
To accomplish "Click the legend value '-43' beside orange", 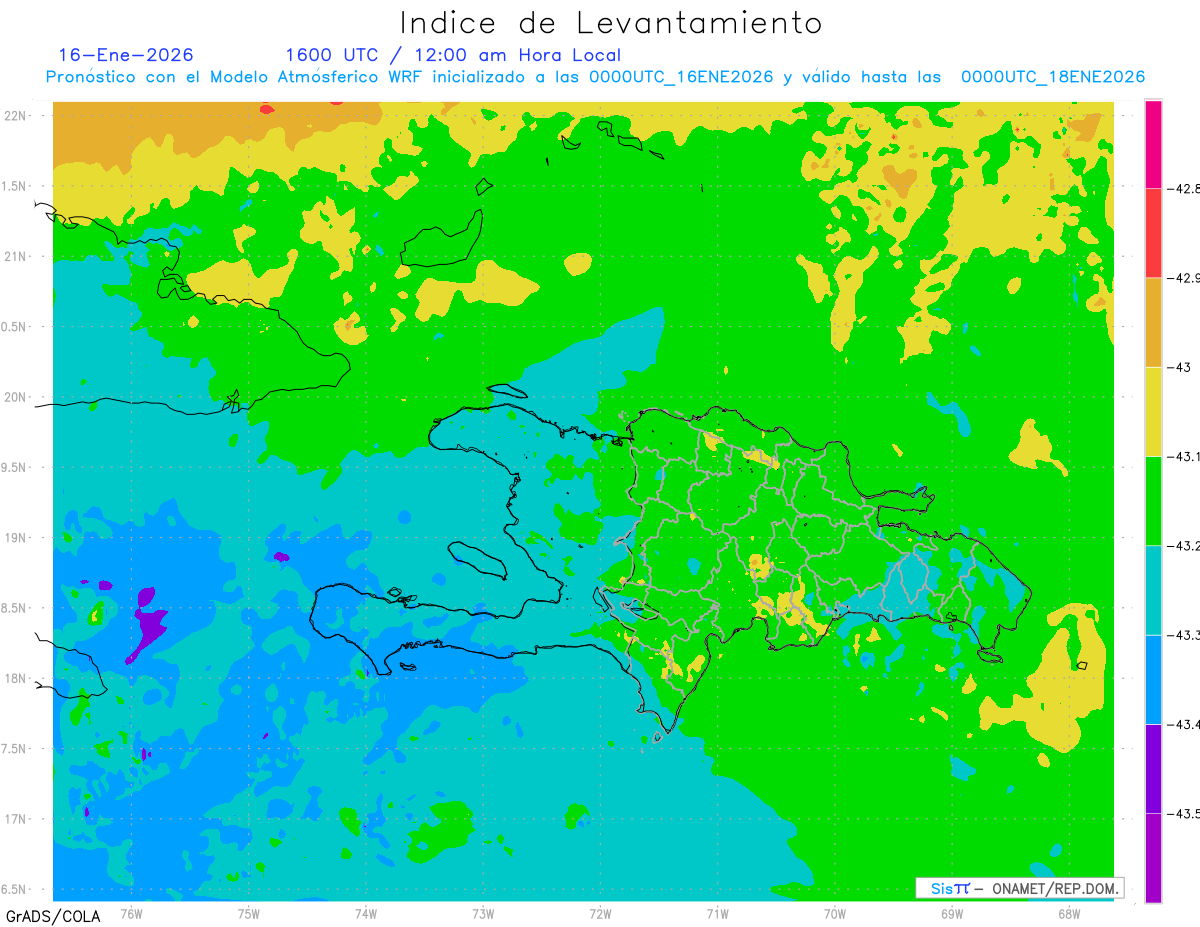I will coord(1178,367).
